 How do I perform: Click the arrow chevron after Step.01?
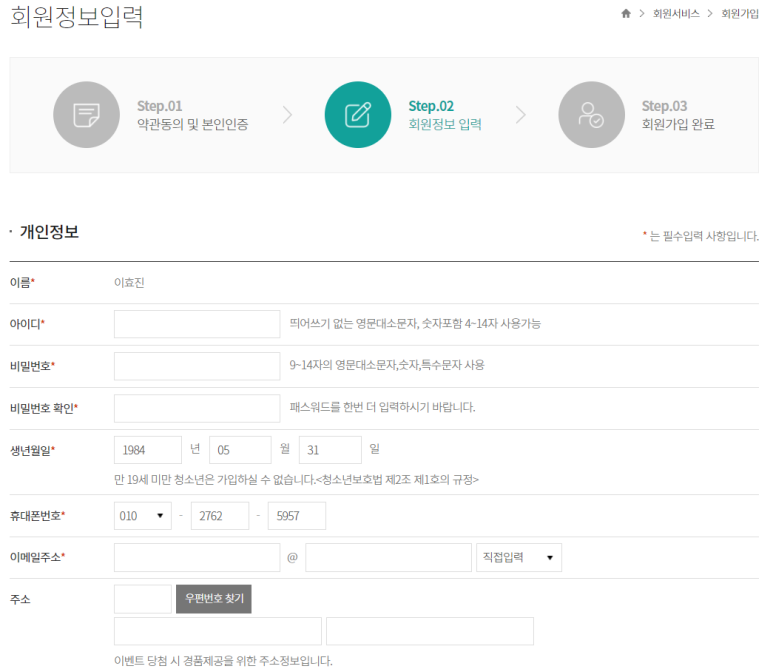pos(288,114)
